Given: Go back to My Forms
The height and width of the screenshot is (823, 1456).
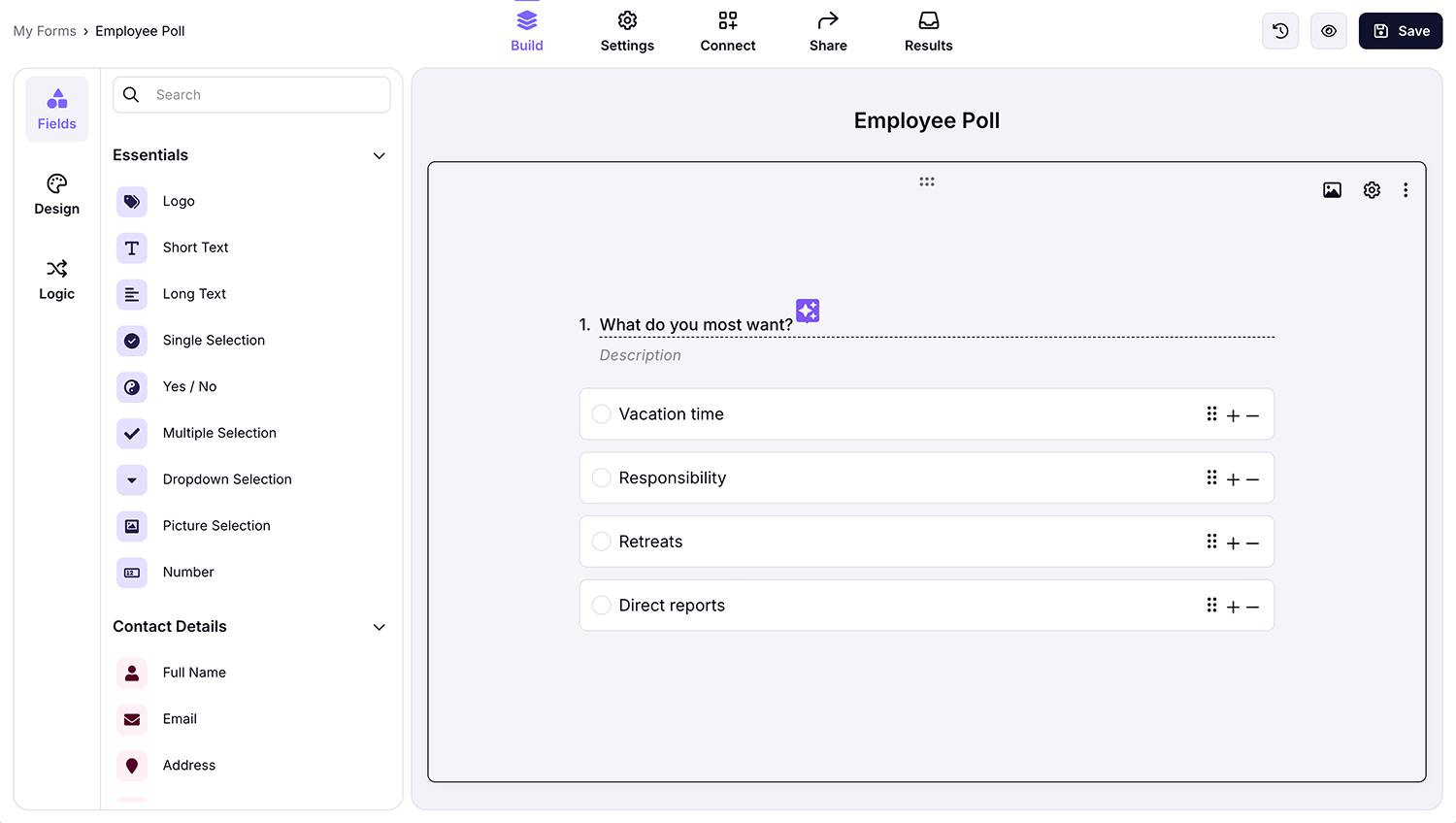Looking at the screenshot, I should click(45, 30).
